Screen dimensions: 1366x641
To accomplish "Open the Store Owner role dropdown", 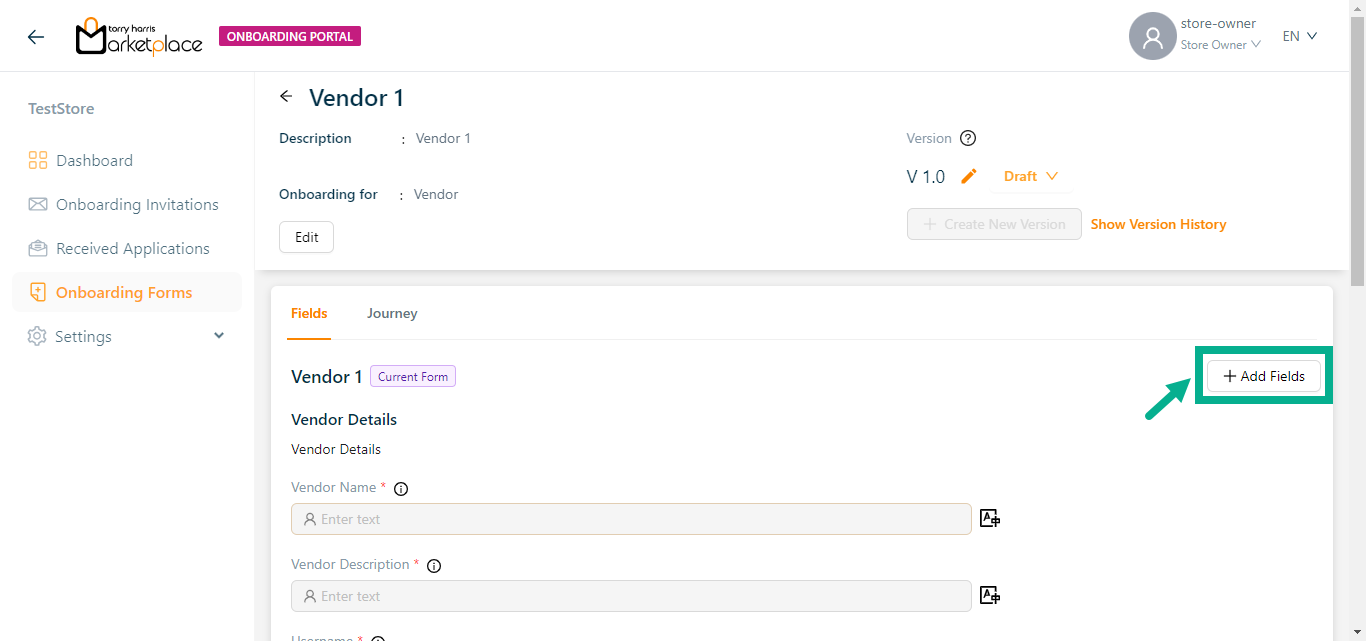I will pos(1220,45).
